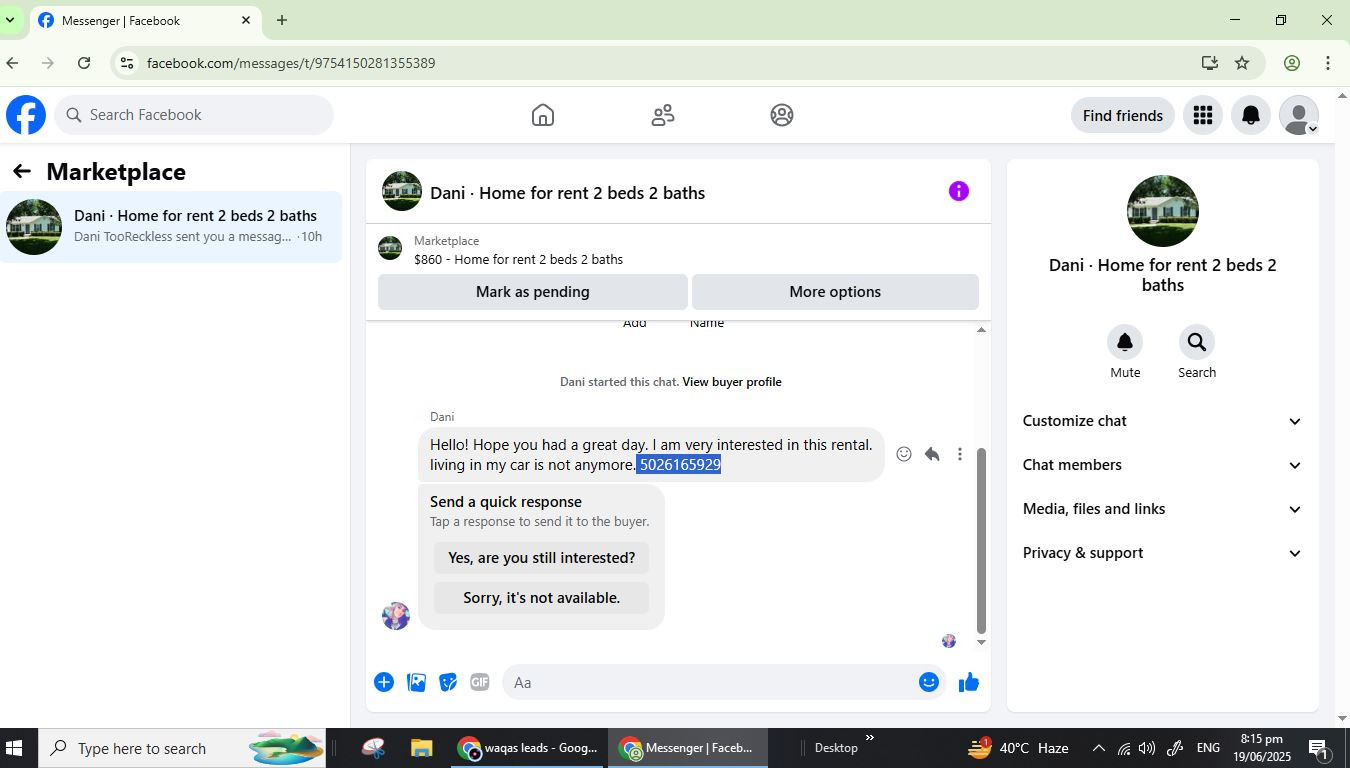
Task: Expand the Privacy & support section
Action: tap(1162, 553)
